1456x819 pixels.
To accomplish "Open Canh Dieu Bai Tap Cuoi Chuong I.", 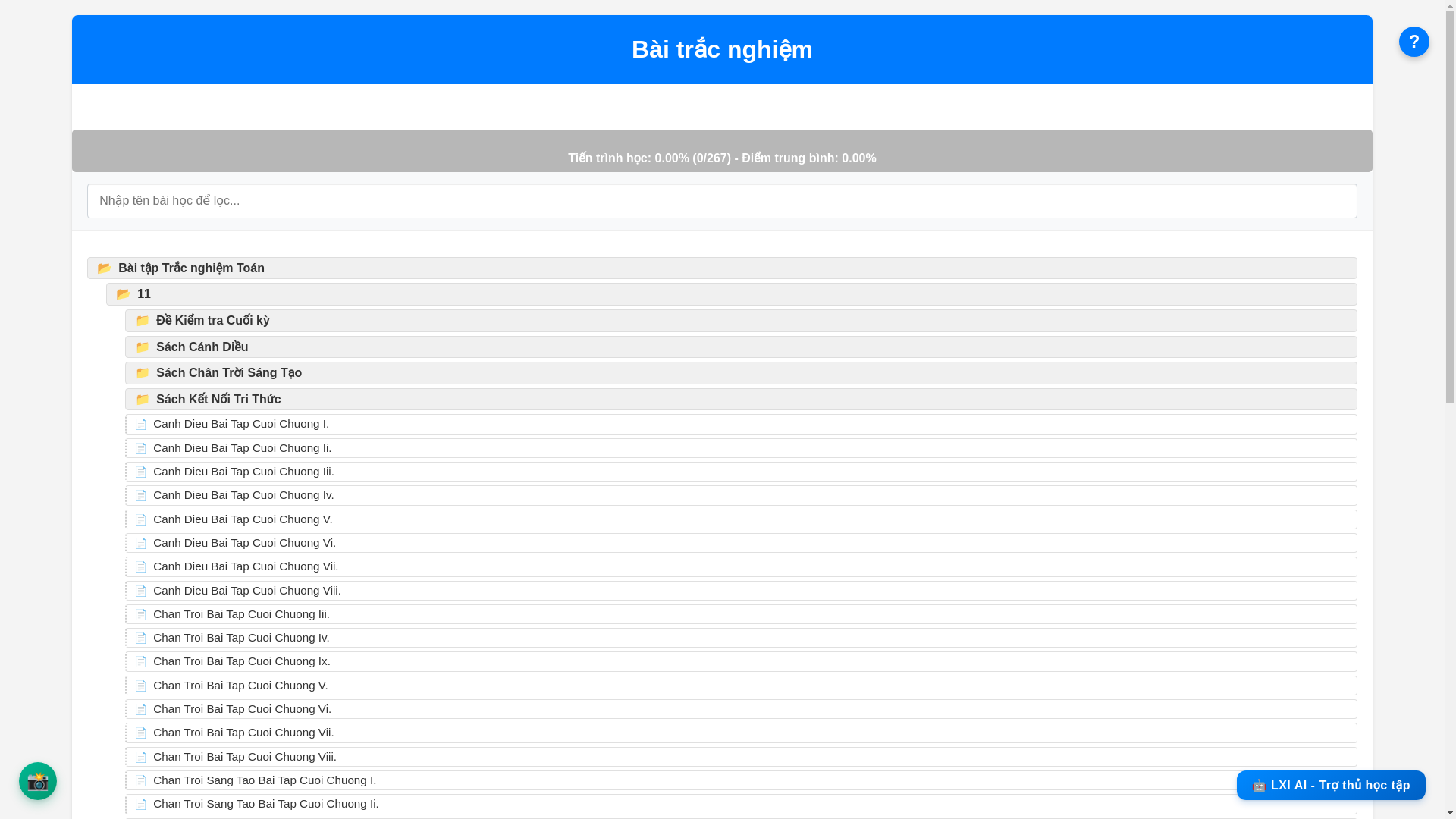I will pyautogui.click(x=741, y=424).
